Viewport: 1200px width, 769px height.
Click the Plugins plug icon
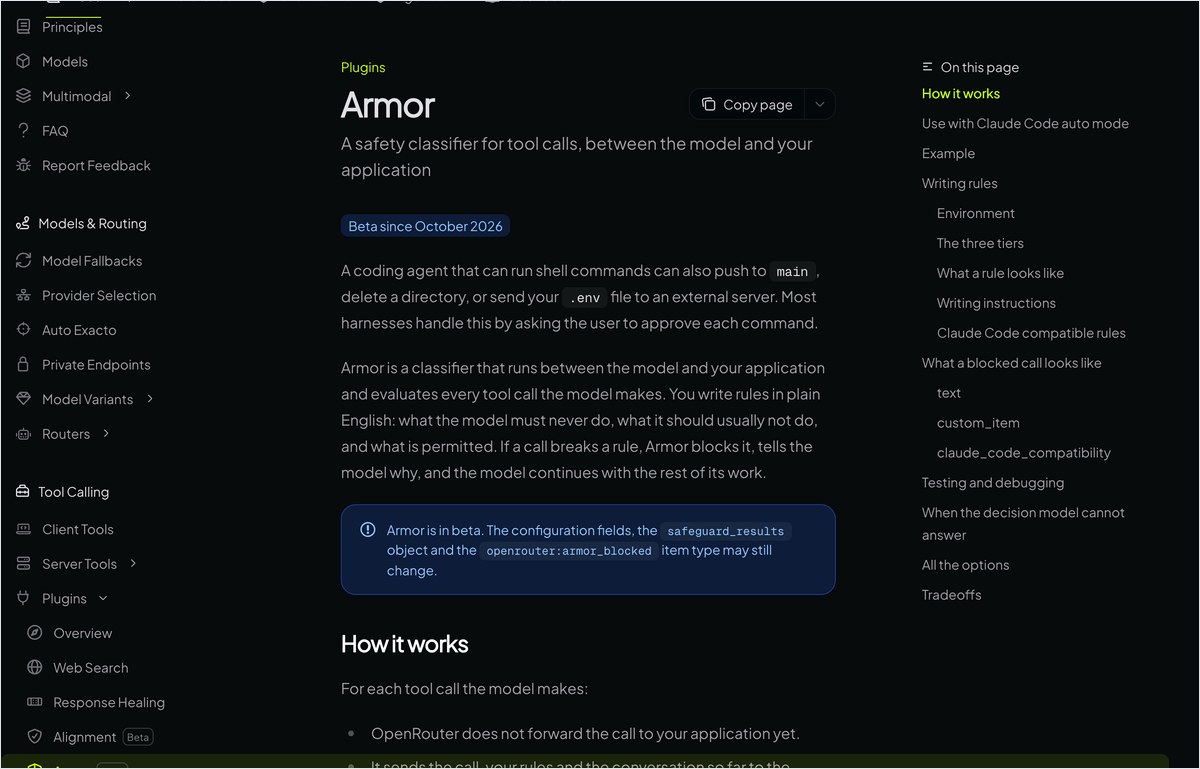tap(24, 598)
